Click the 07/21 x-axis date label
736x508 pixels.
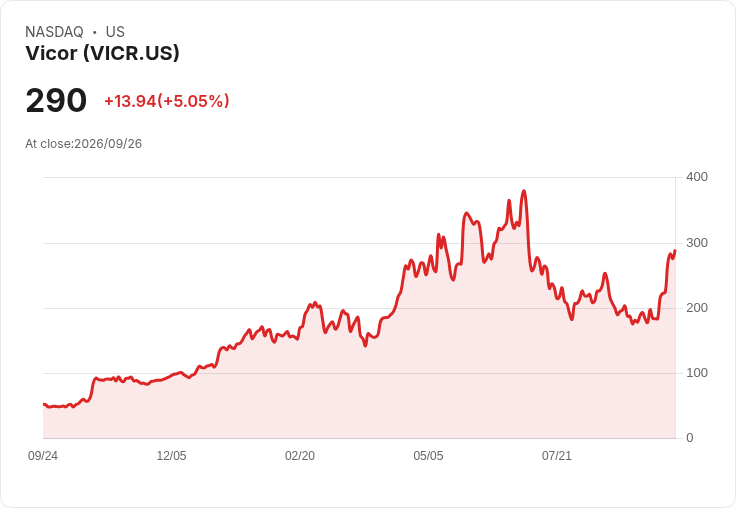(x=557, y=455)
